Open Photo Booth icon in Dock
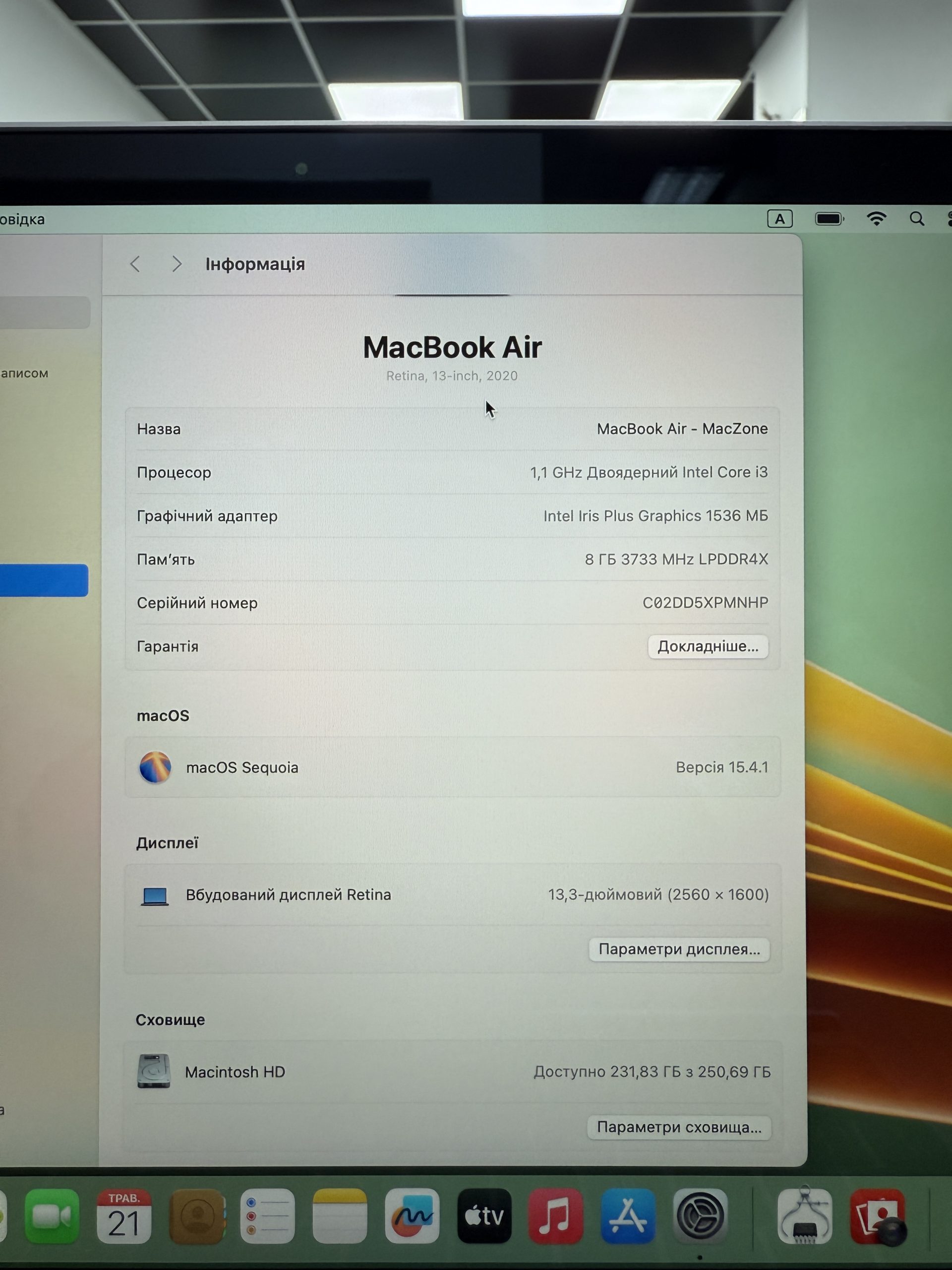Screen dimensions: 952x1270 point(878,1216)
